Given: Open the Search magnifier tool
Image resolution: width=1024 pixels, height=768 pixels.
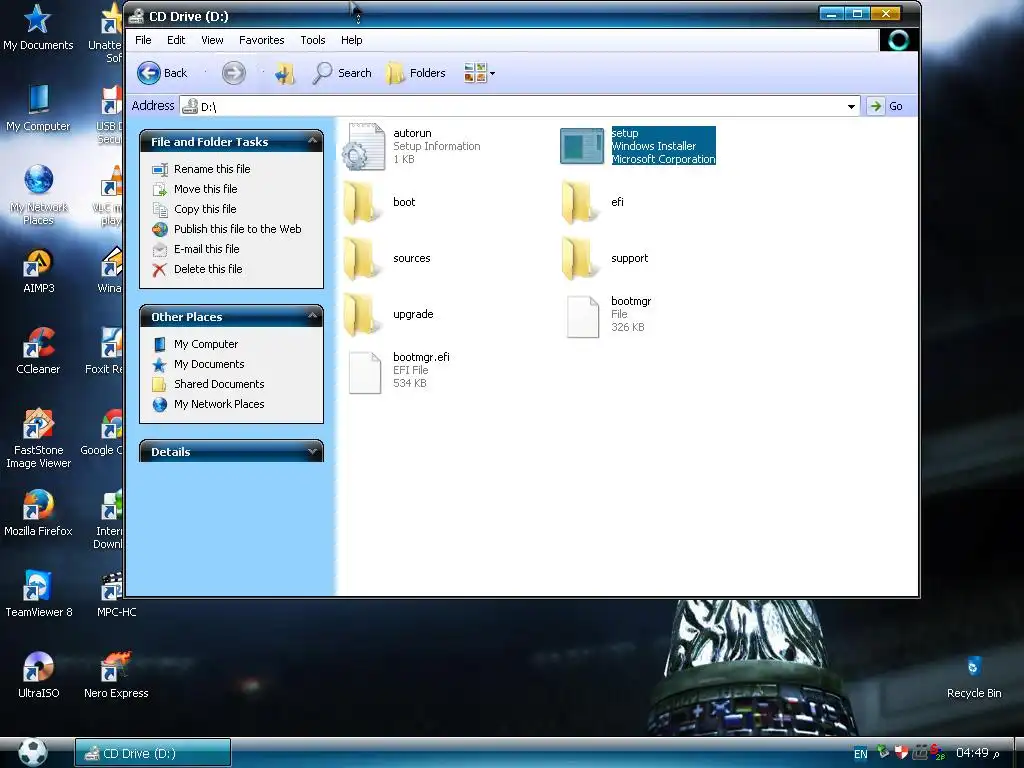Looking at the screenshot, I should tap(342, 73).
